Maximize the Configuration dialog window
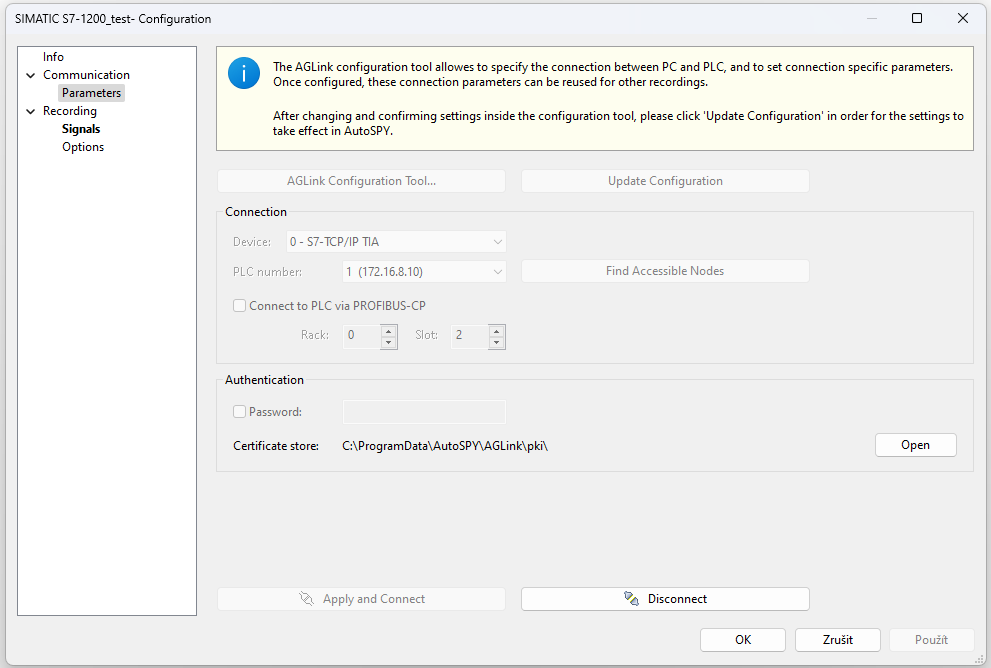The image size is (991, 668). point(917,18)
